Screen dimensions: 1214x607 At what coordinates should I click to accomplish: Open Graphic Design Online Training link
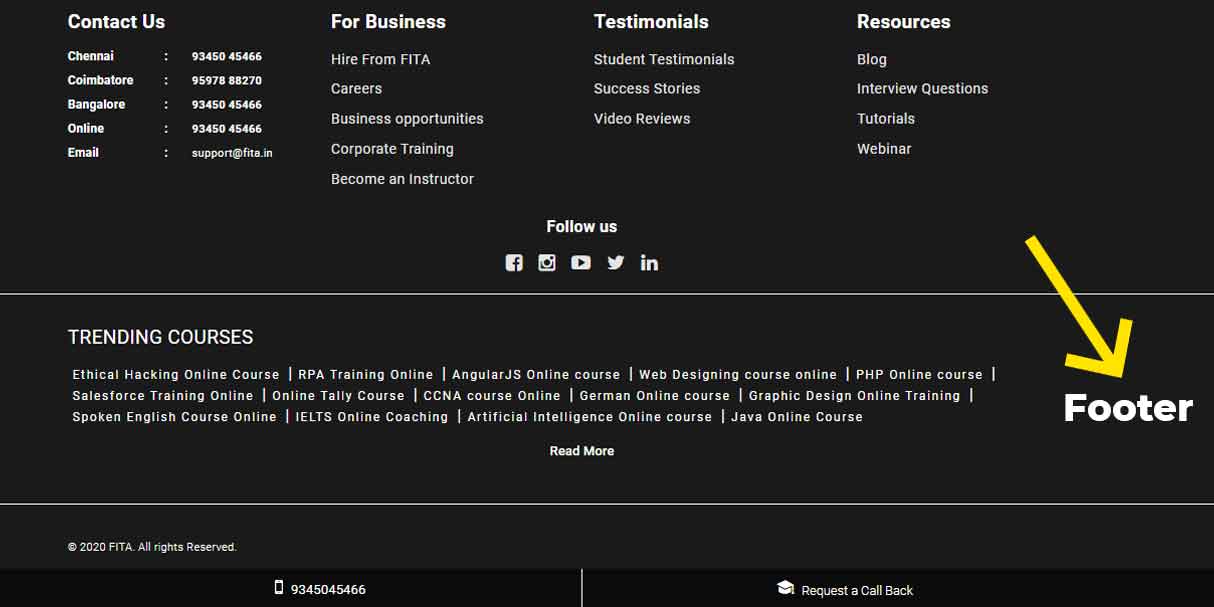click(854, 396)
